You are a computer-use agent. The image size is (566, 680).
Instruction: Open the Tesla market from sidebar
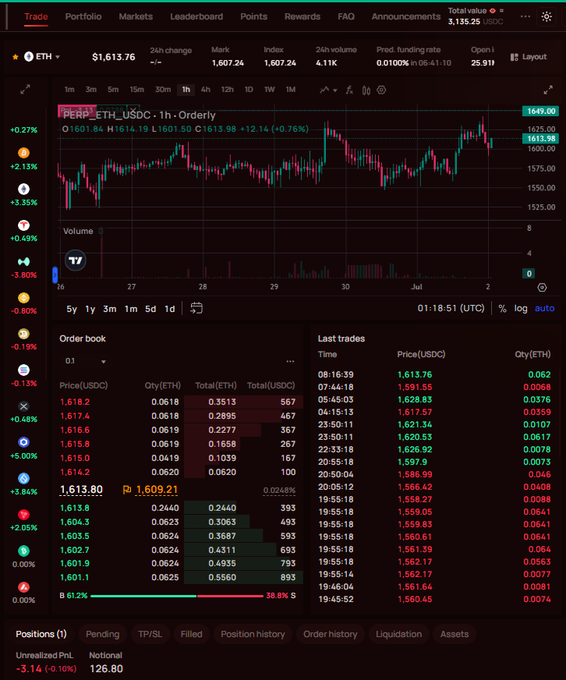23,225
